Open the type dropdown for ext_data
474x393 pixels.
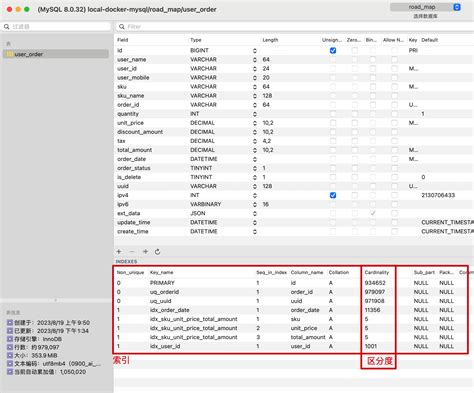255,213
